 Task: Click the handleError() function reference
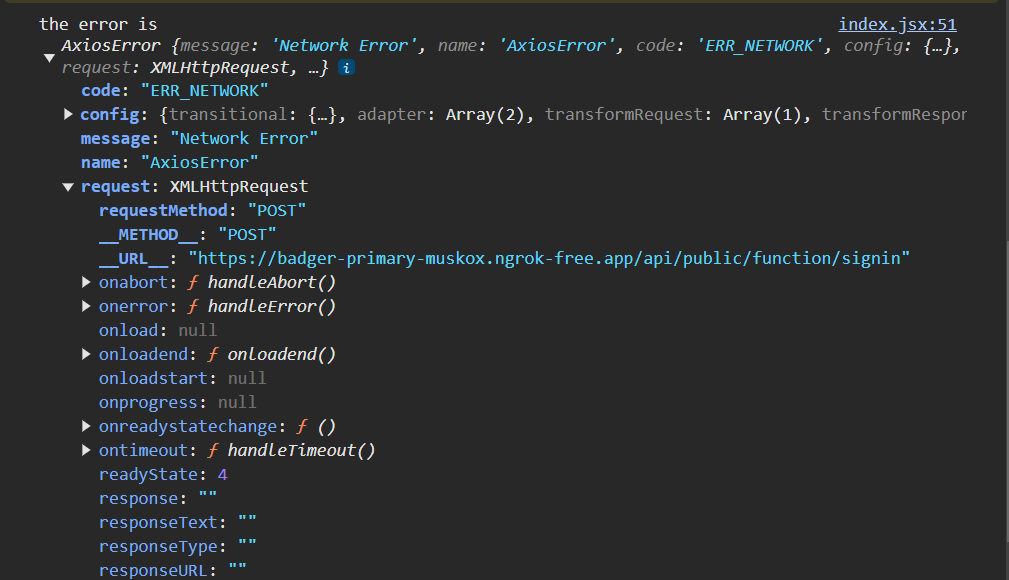(x=271, y=307)
